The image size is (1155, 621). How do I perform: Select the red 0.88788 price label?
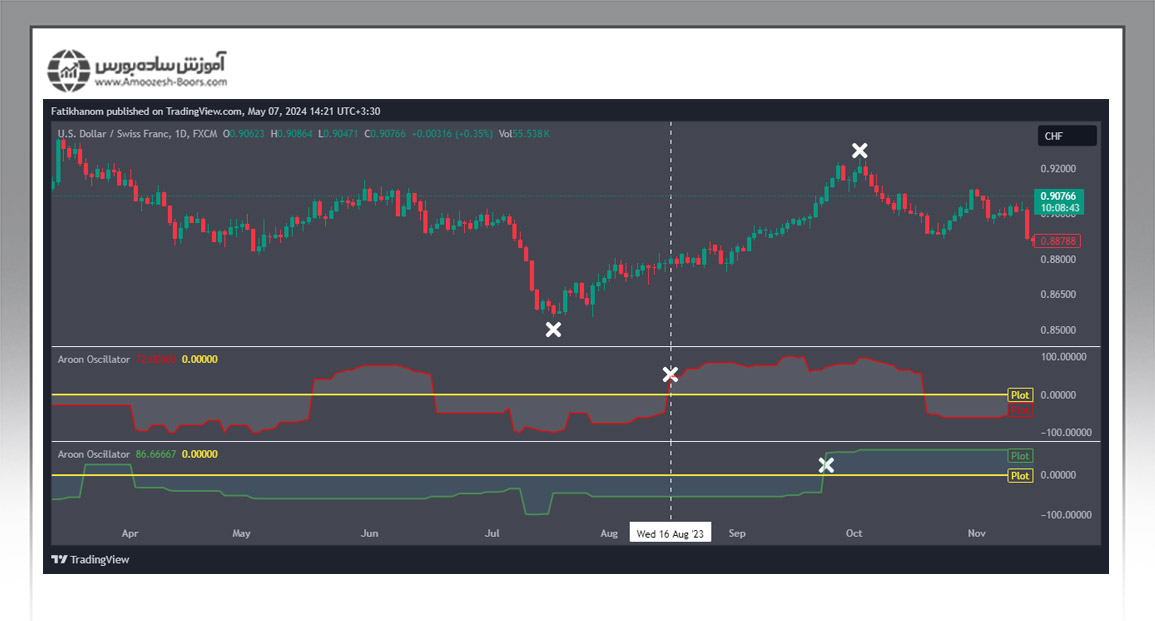pyautogui.click(x=1057, y=241)
